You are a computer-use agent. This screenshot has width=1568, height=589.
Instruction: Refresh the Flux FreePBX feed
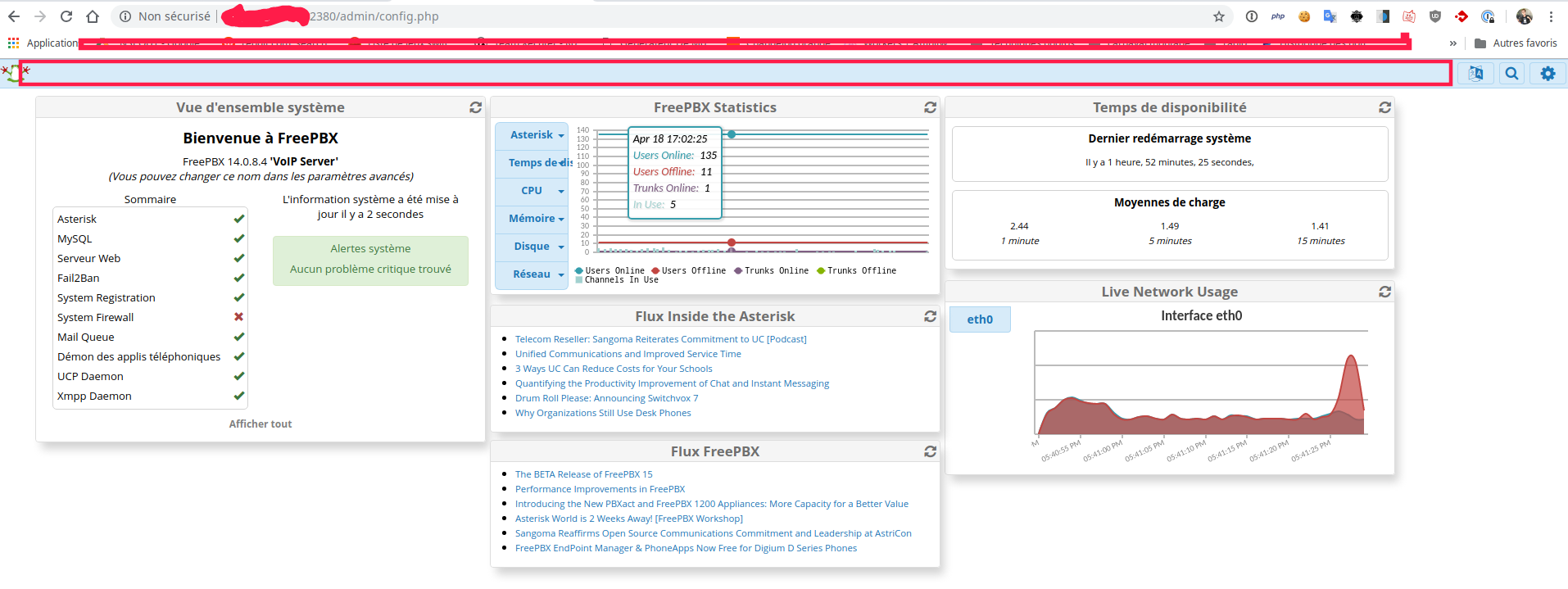(x=930, y=451)
